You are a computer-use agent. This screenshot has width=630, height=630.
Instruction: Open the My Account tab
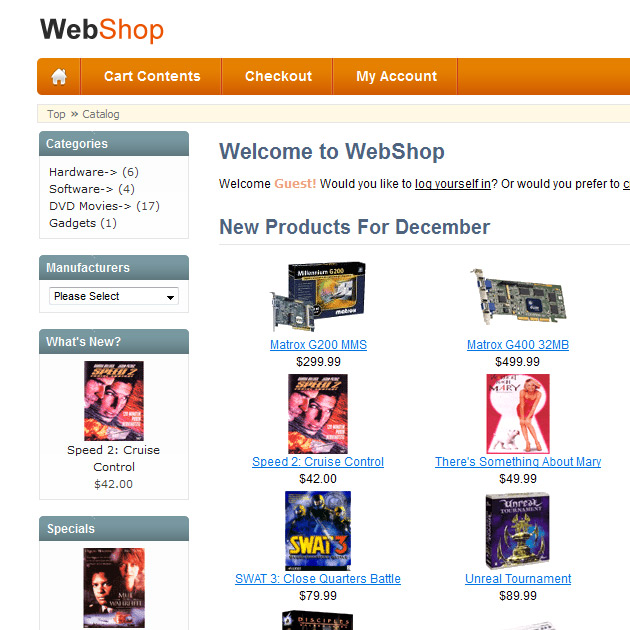click(396, 76)
